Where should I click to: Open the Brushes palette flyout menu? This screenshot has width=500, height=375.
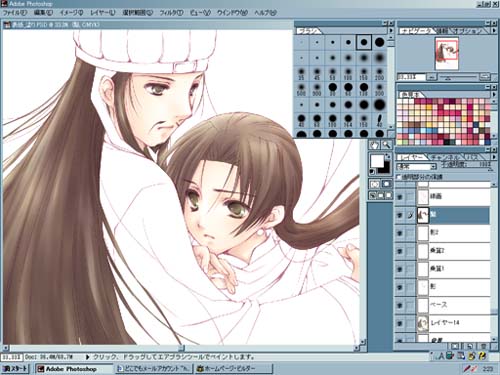[x=391, y=31]
